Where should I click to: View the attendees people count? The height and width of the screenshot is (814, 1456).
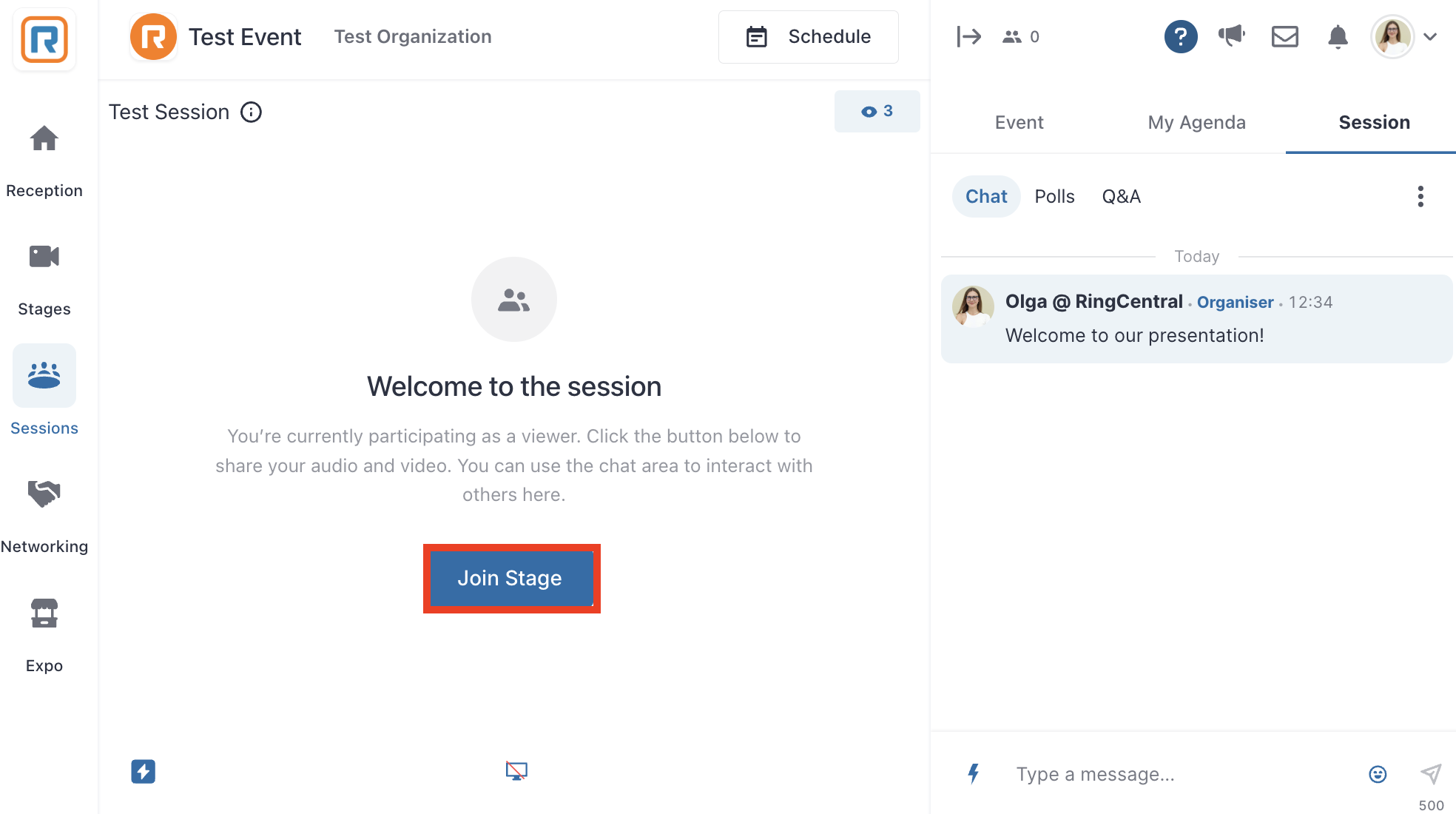point(1021,36)
